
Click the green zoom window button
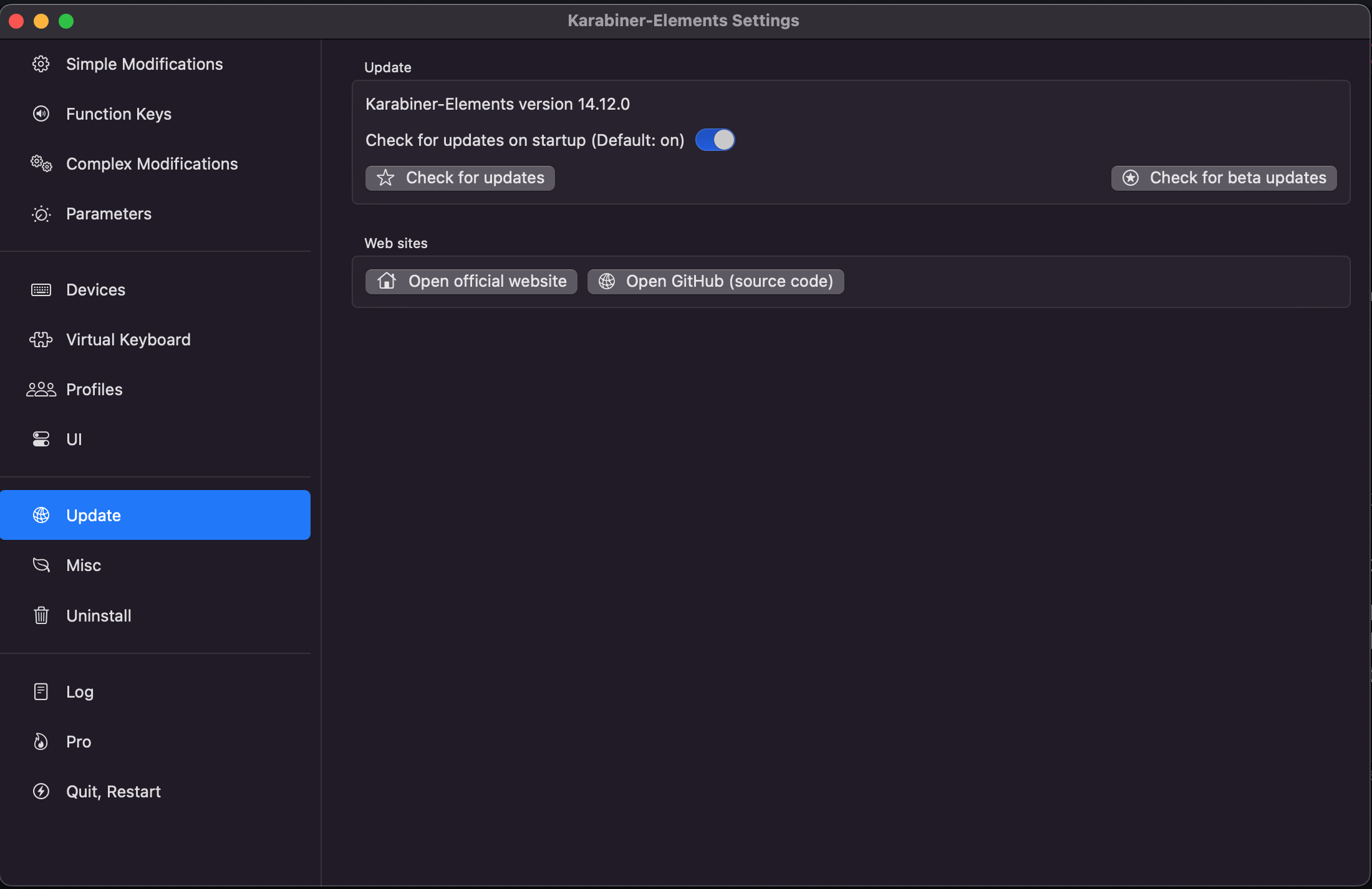(66, 21)
